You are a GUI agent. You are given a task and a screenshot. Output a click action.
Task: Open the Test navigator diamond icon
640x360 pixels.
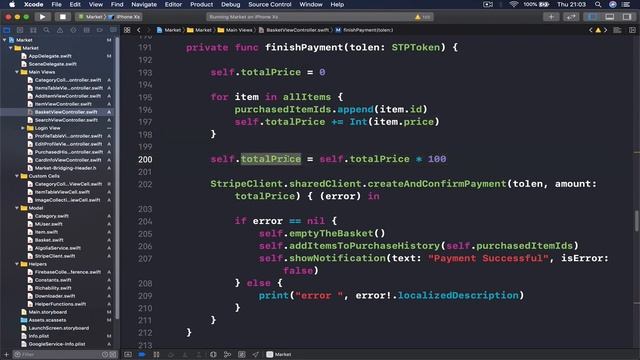pos(73,30)
